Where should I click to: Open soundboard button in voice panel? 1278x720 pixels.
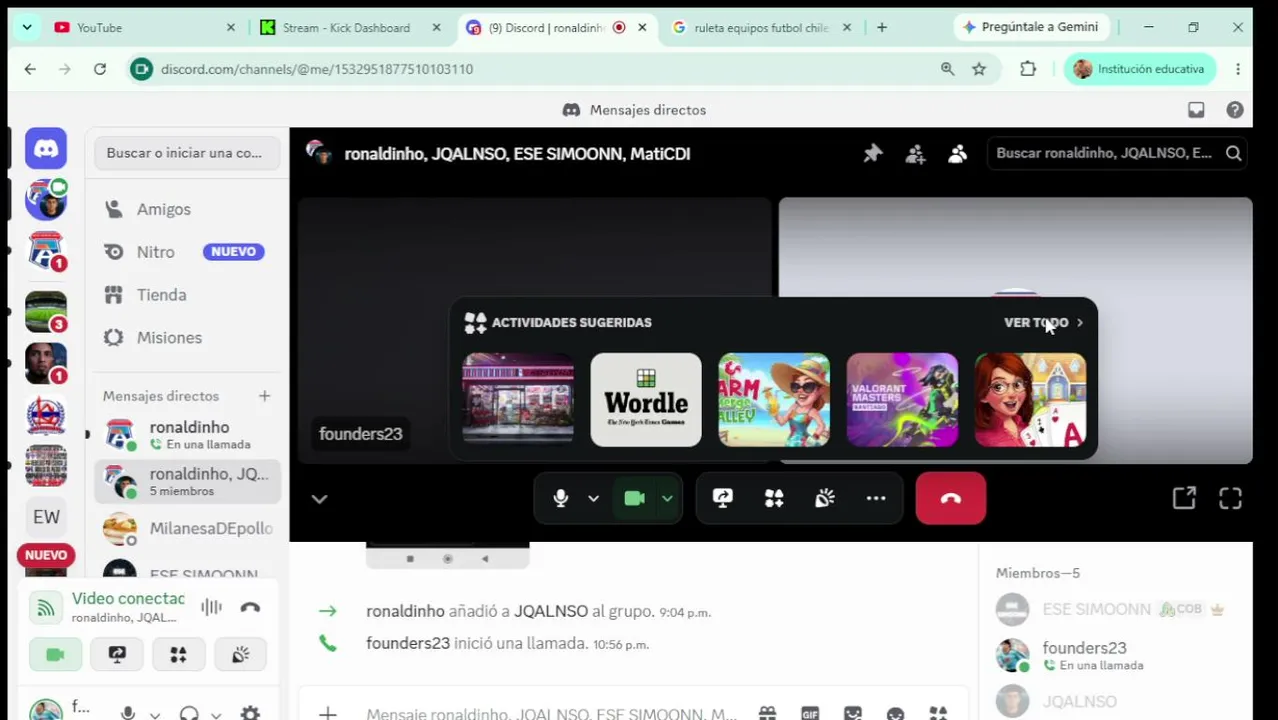(x=240, y=655)
